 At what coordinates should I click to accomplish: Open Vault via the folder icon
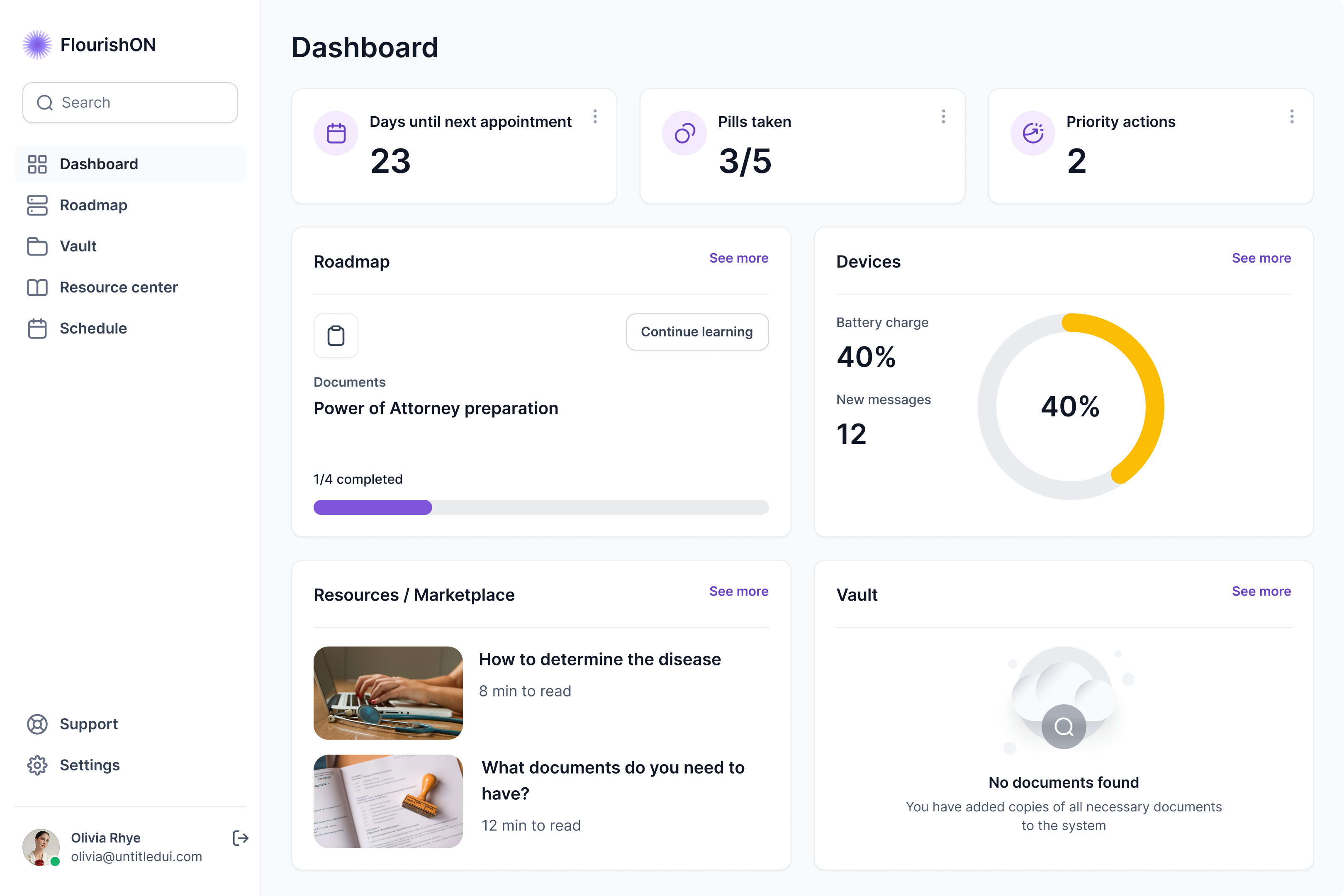point(37,246)
